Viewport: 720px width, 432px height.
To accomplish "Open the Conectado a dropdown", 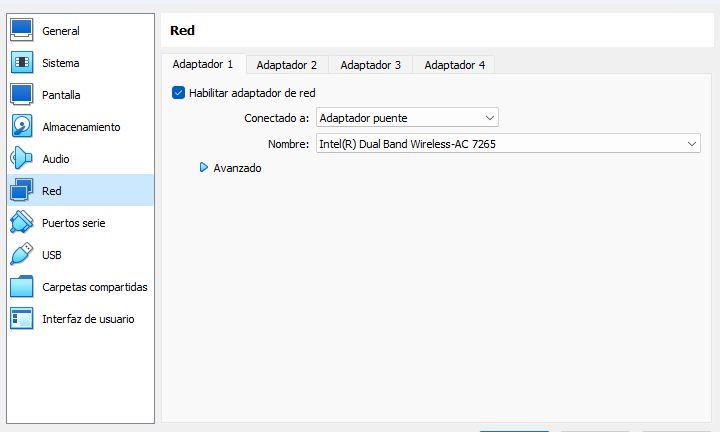I will [x=407, y=118].
